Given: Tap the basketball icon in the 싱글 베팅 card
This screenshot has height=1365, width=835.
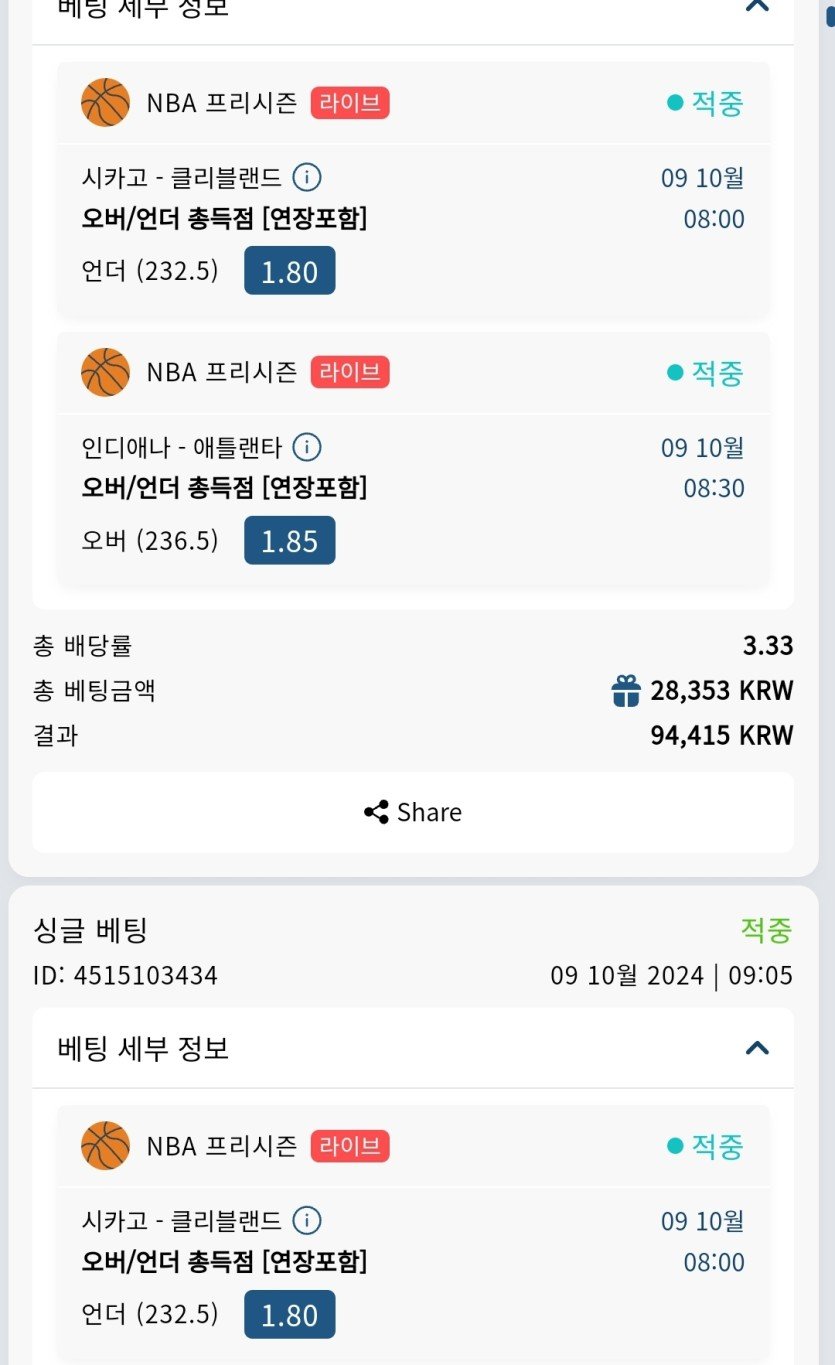Looking at the screenshot, I should [x=105, y=1146].
